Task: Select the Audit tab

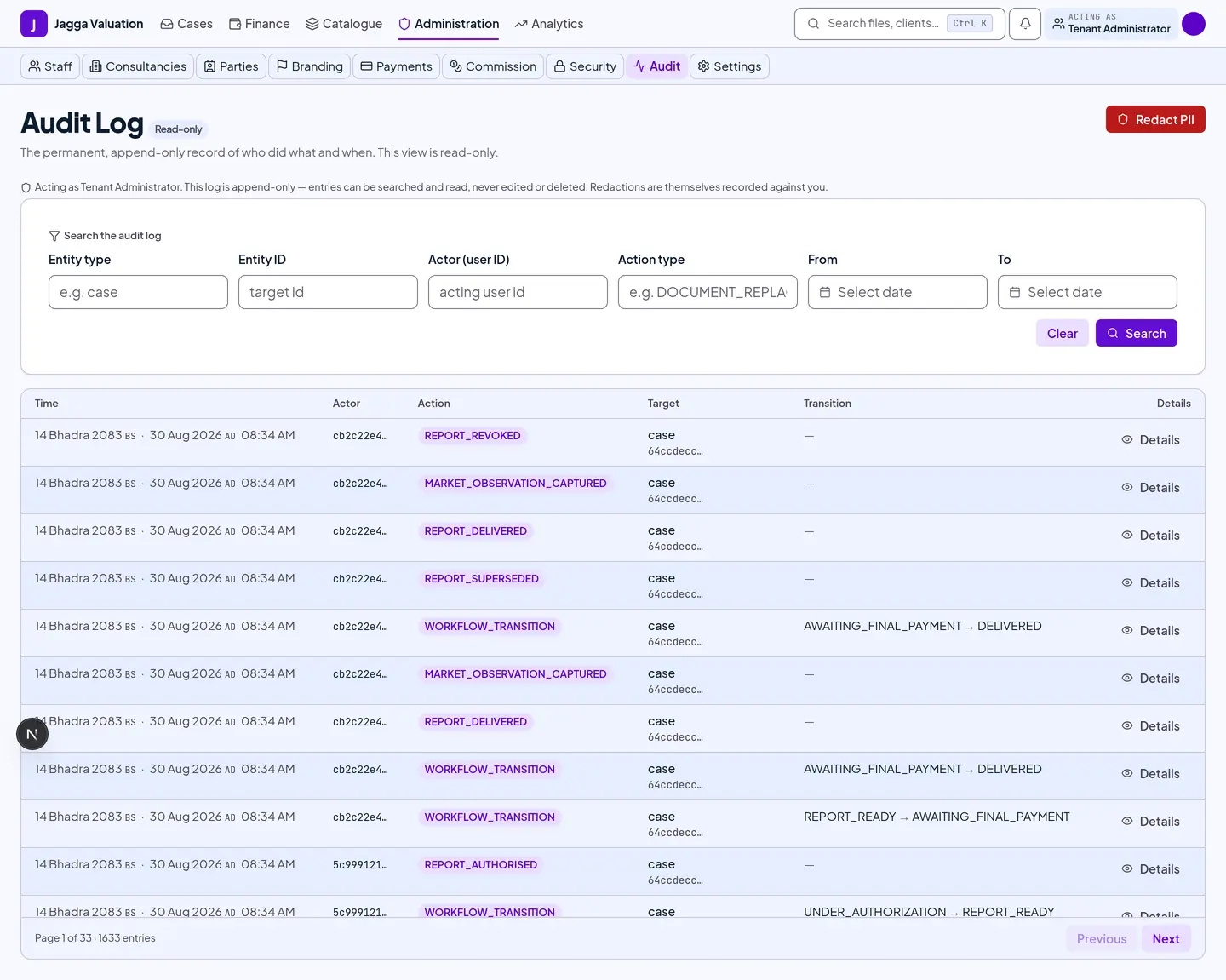Action: pos(656,66)
